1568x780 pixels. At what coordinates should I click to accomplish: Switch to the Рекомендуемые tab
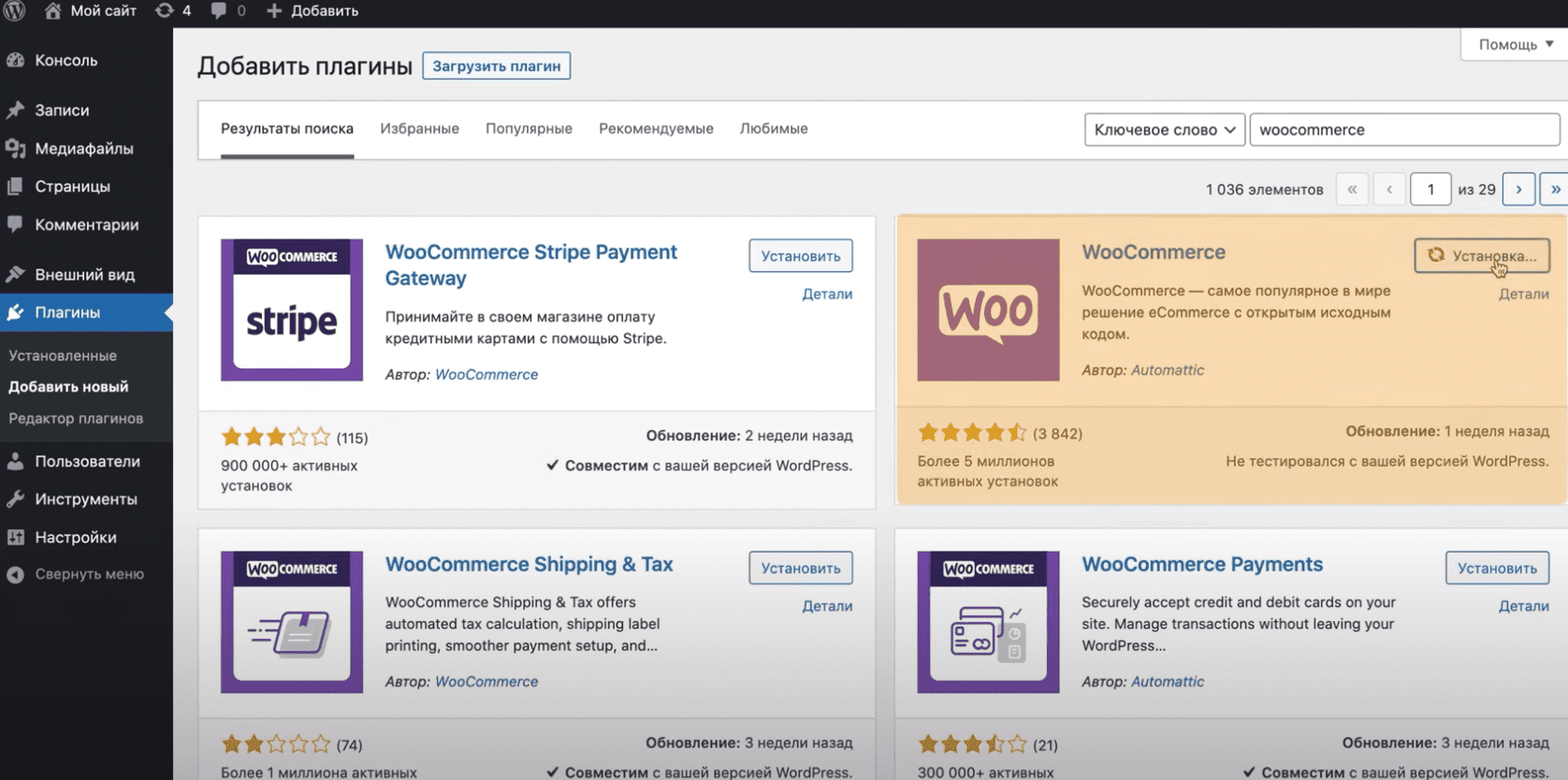pyautogui.click(x=656, y=128)
